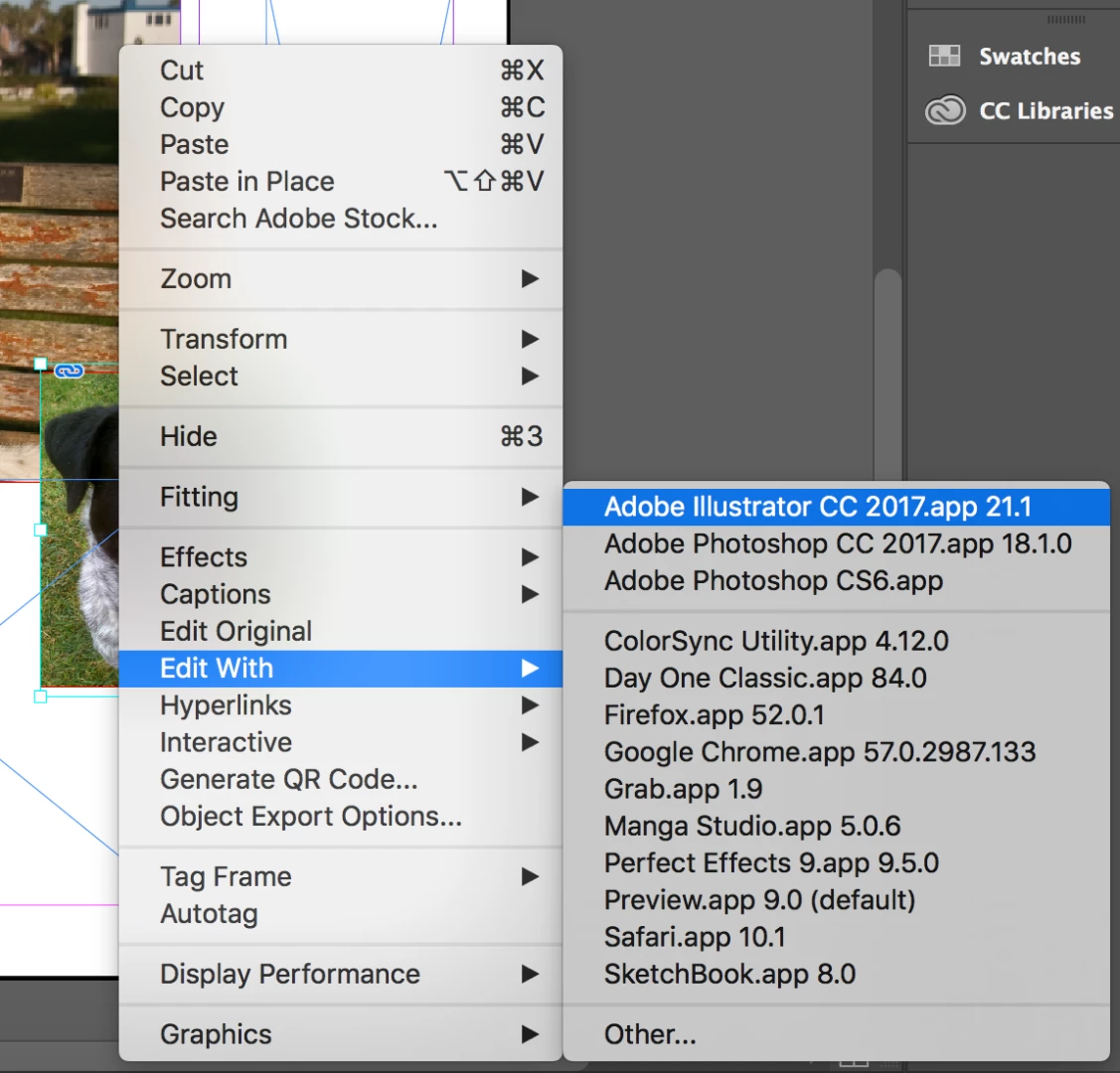Open the Select submenu
The width and height of the screenshot is (1120, 1073).
coord(341,377)
